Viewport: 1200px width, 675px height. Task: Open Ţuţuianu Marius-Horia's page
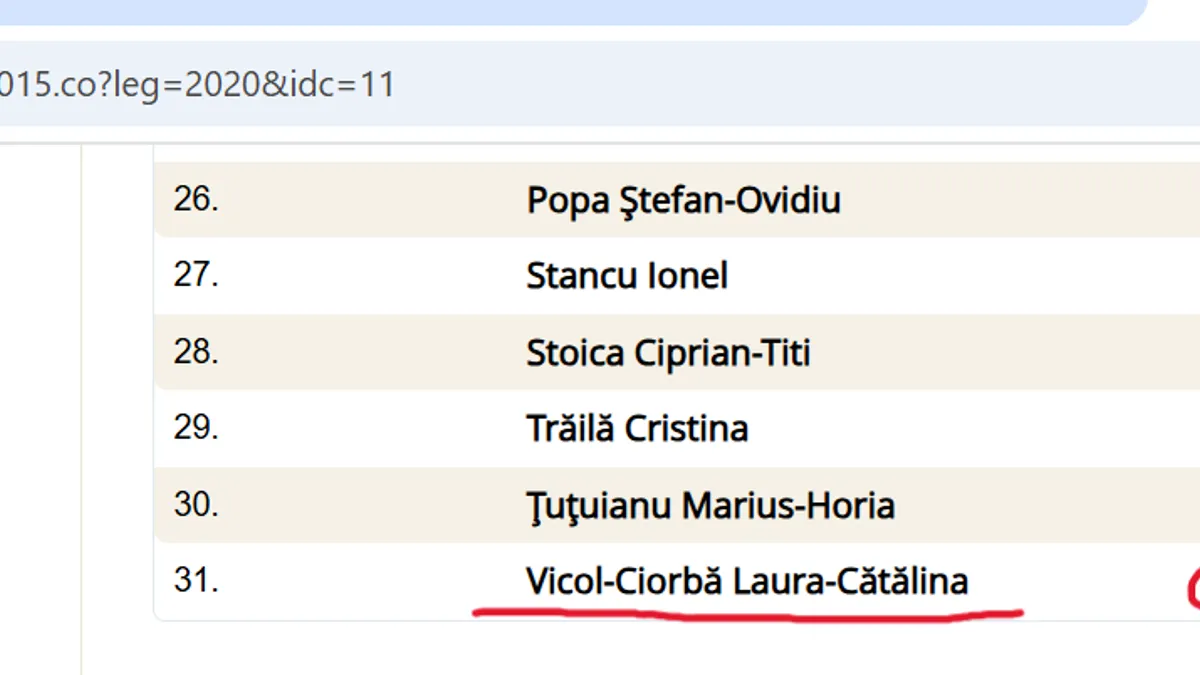pyautogui.click(x=710, y=506)
